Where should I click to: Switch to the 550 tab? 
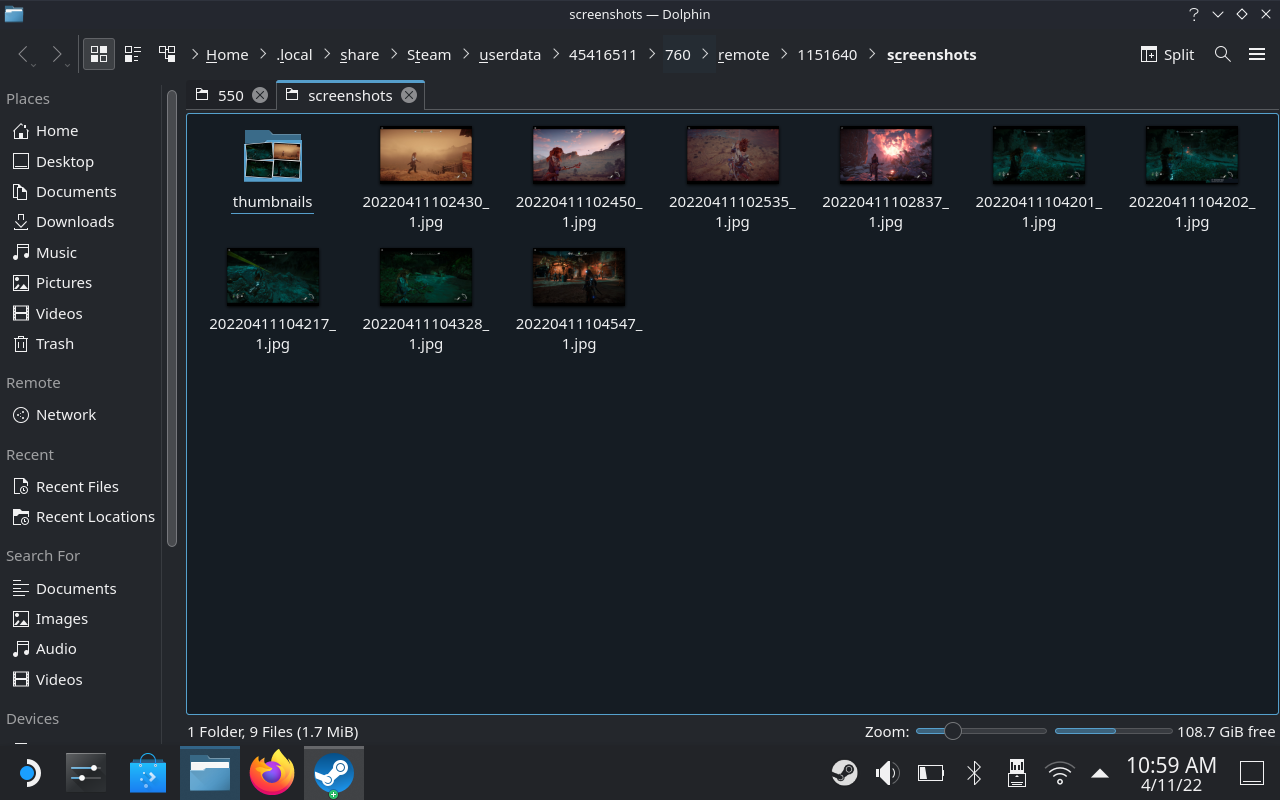[x=228, y=95]
